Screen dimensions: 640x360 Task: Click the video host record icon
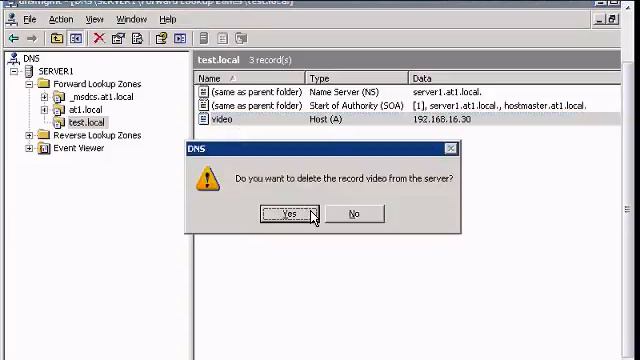(203, 119)
